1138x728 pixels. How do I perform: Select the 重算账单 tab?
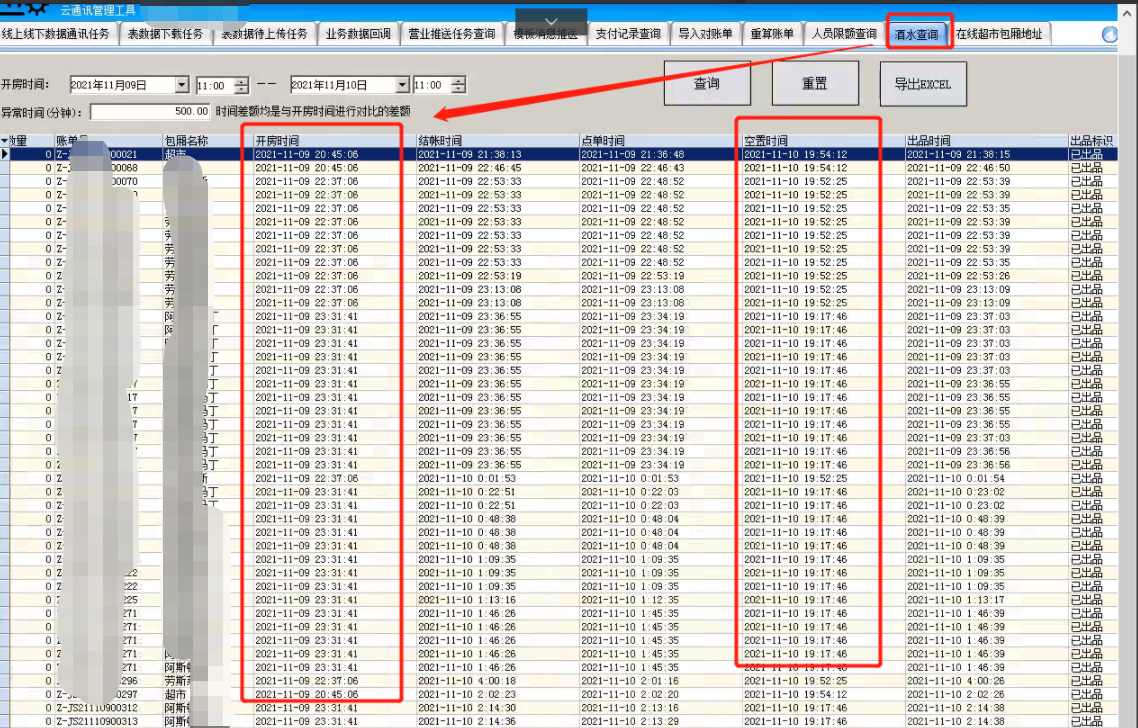coord(772,34)
